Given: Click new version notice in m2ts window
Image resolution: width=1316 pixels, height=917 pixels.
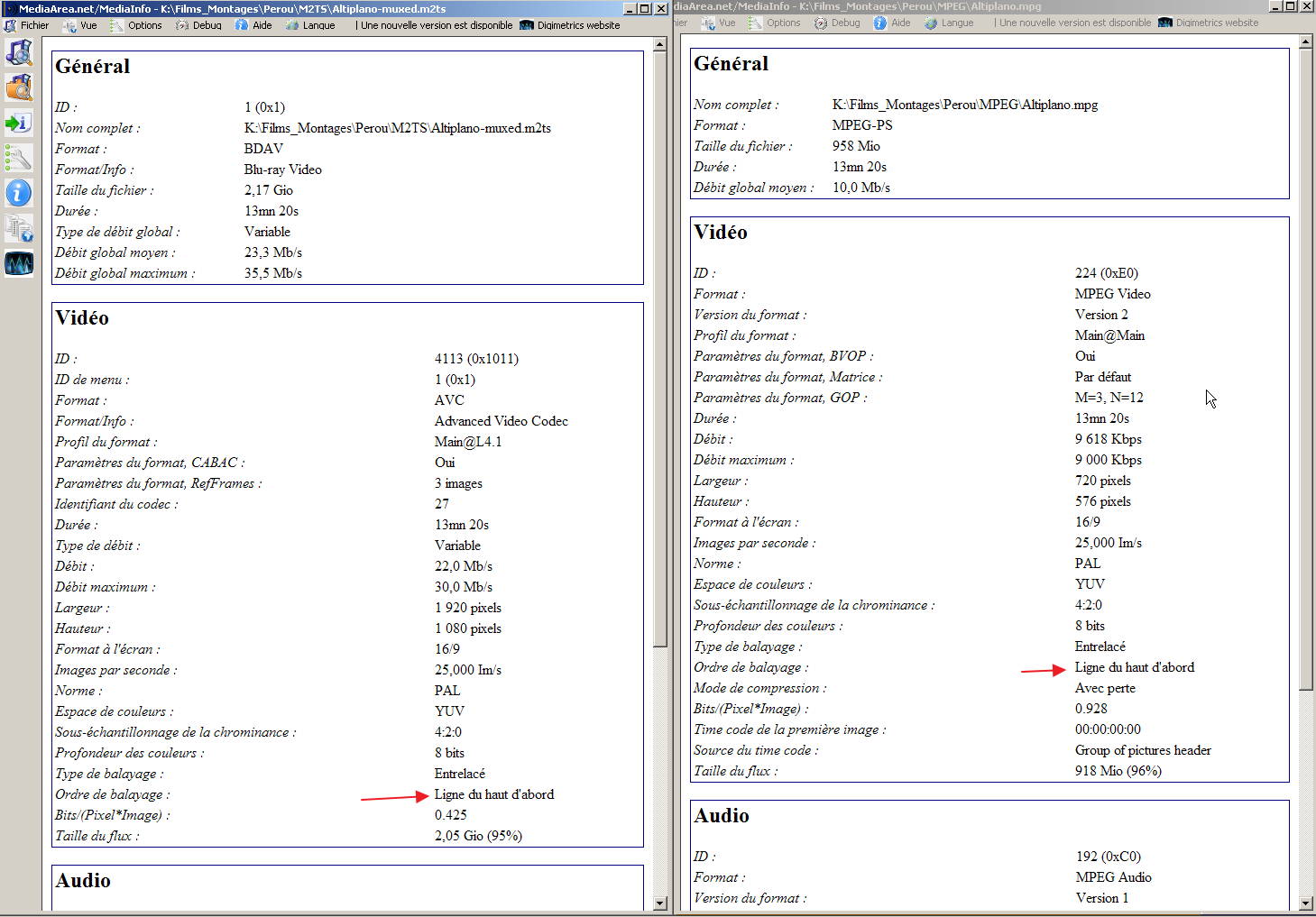Looking at the screenshot, I should (437, 25).
